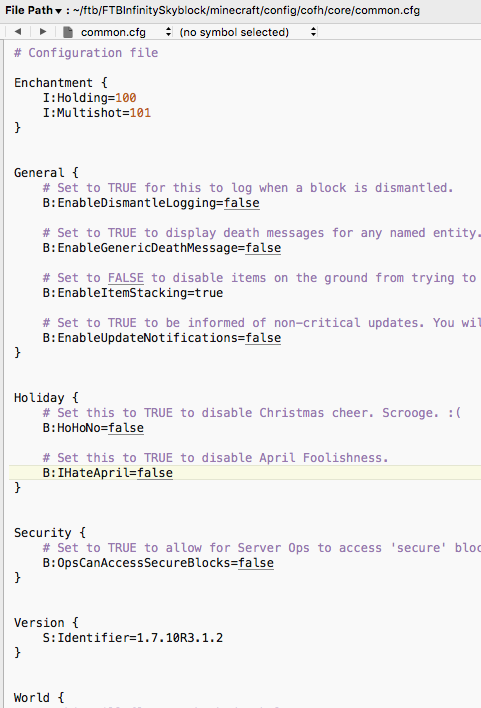Click false after OpsCanAccessSecureBlocks
The height and width of the screenshot is (708, 481).
pos(256,563)
